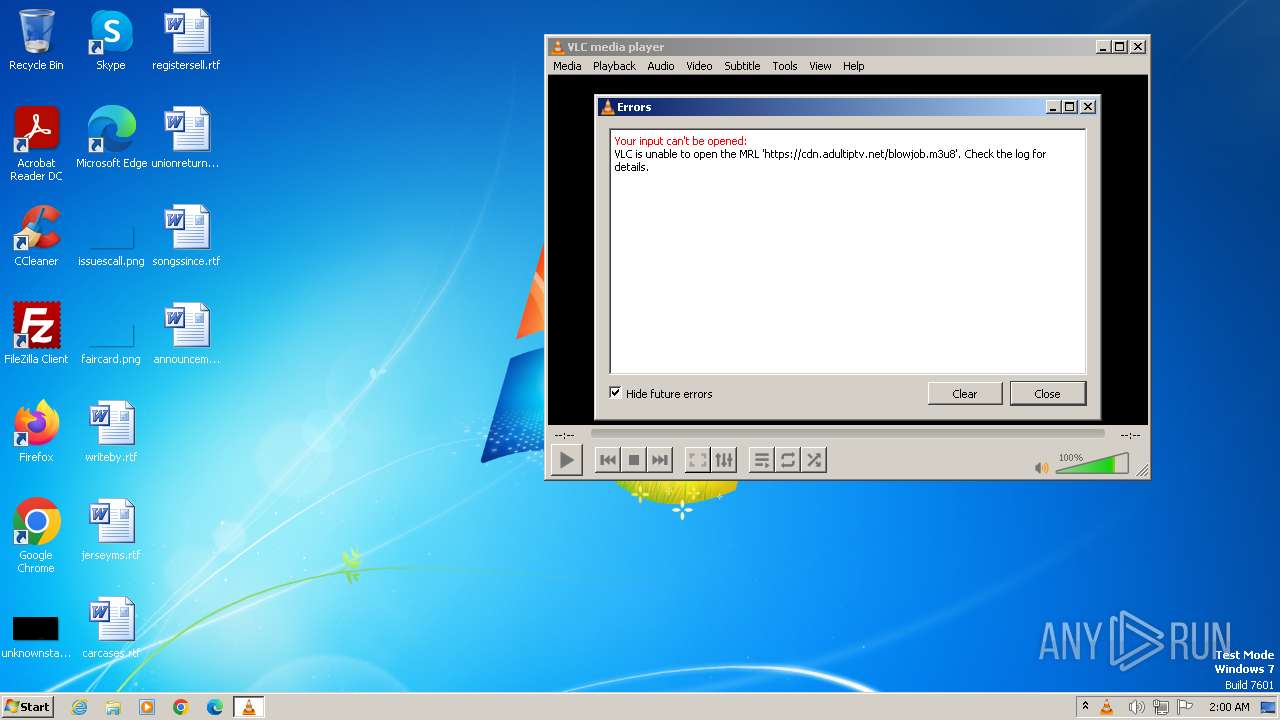
Task: Select the Recycle Bin desktop icon
Action: coord(36,40)
